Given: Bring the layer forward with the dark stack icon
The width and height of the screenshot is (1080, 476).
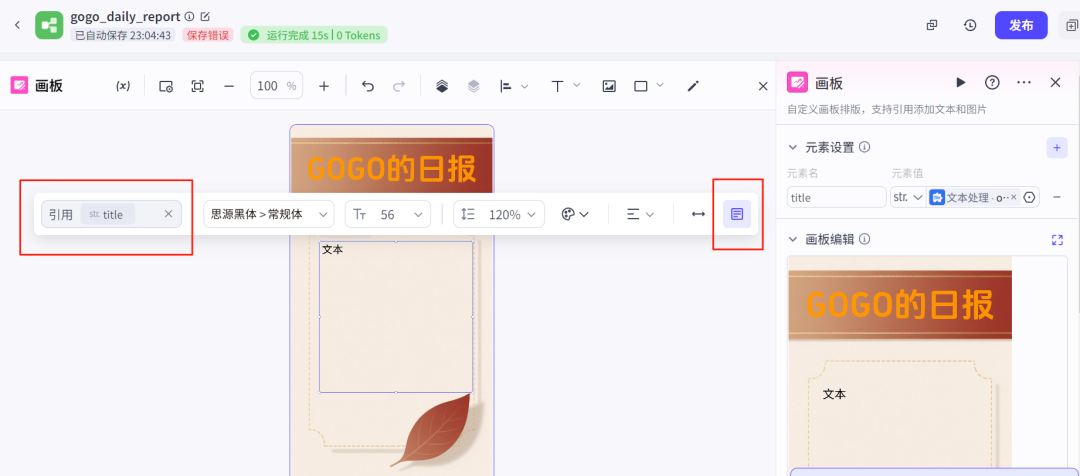Looking at the screenshot, I should (442, 86).
